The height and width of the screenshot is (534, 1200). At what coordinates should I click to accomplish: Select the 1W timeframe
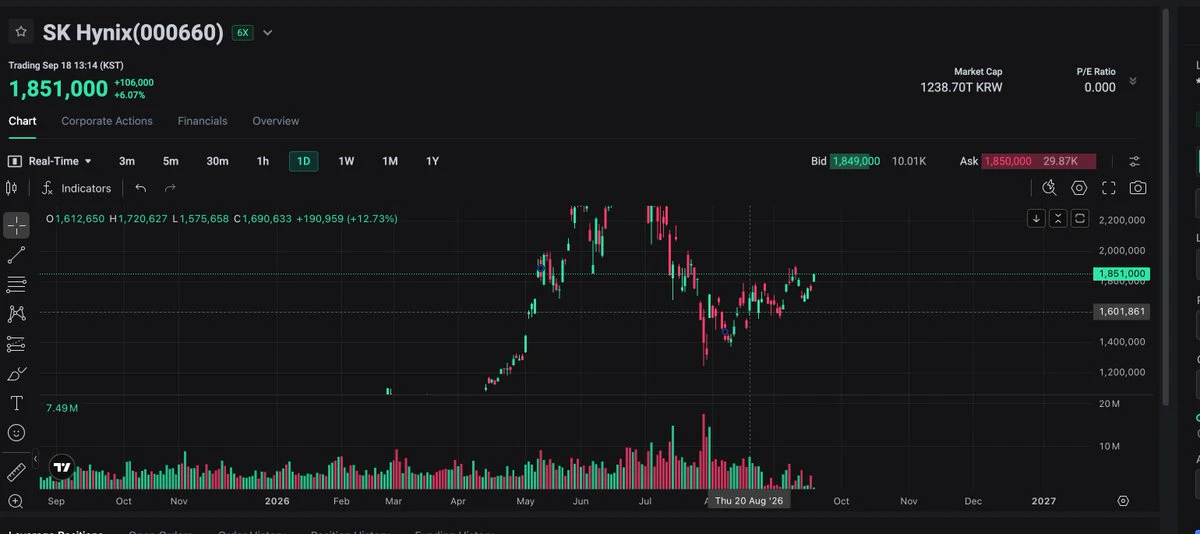pos(346,161)
